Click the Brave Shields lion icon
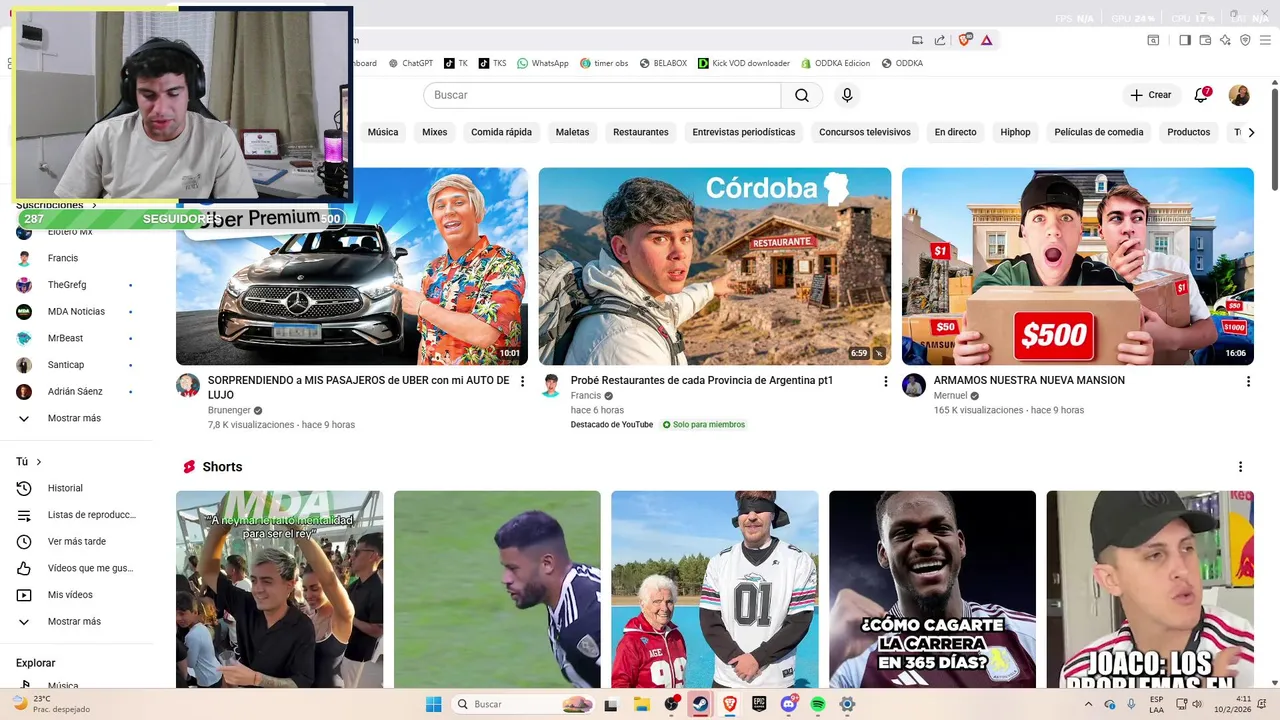This screenshot has width=1280, height=720. (x=964, y=40)
